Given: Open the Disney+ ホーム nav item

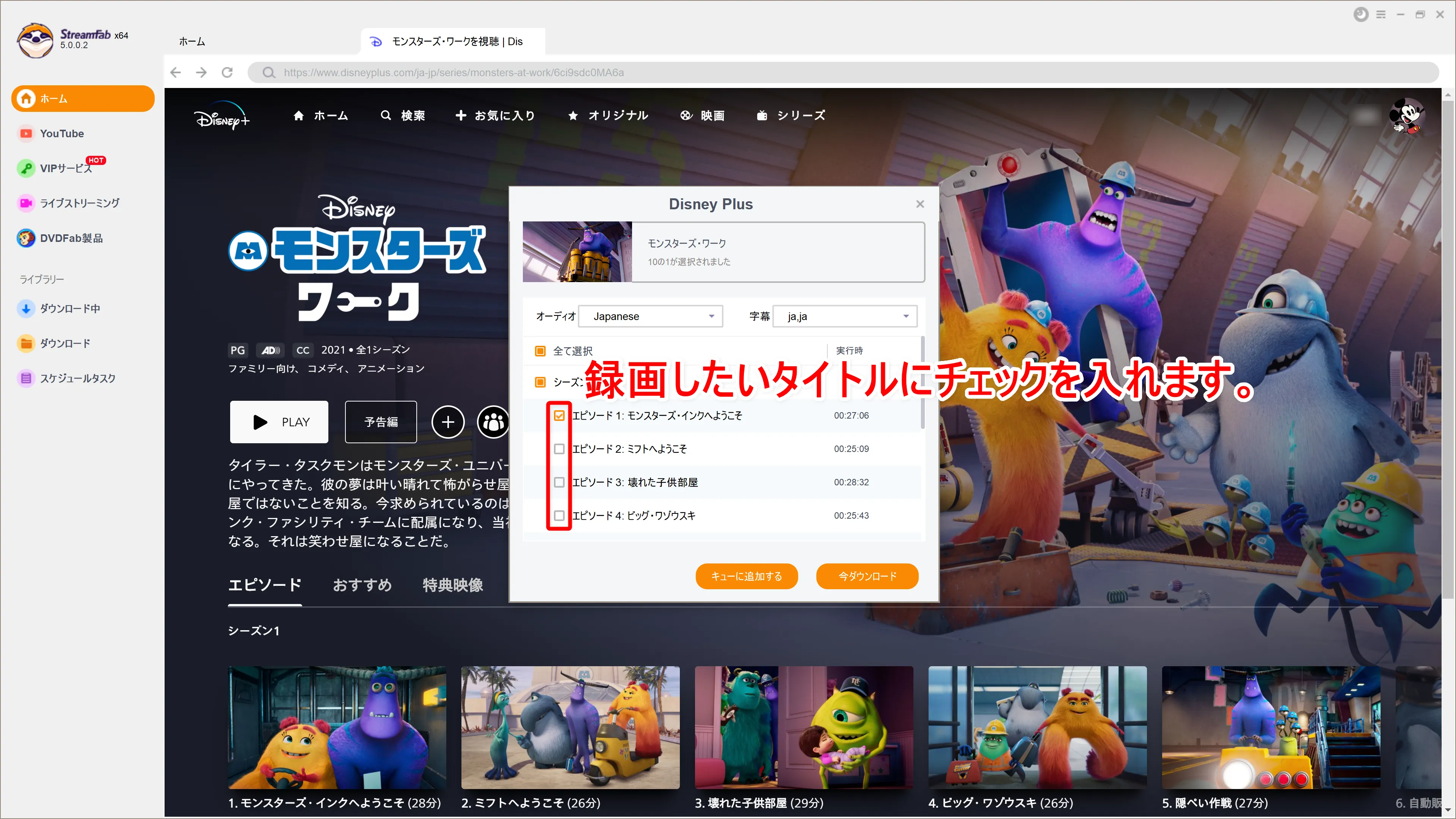Looking at the screenshot, I should pyautogui.click(x=320, y=116).
